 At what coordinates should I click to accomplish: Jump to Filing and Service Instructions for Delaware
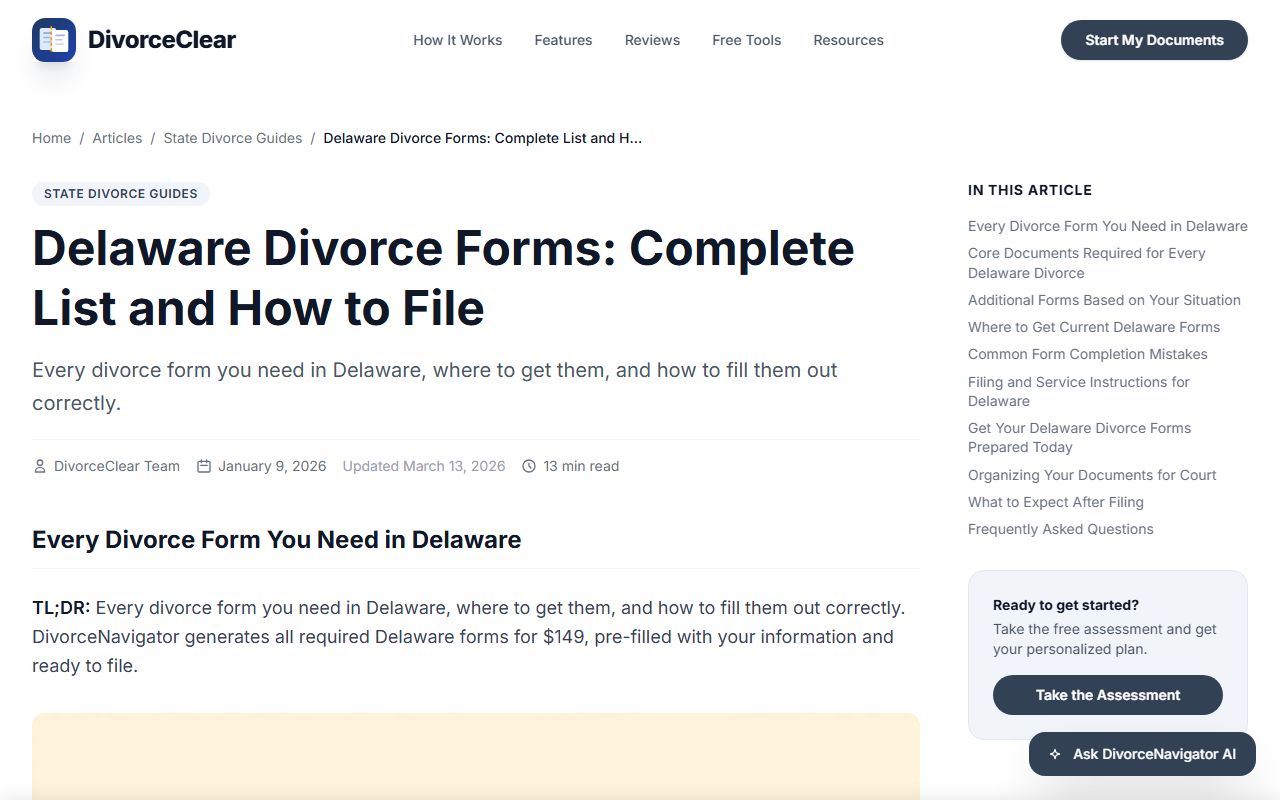[1079, 391]
